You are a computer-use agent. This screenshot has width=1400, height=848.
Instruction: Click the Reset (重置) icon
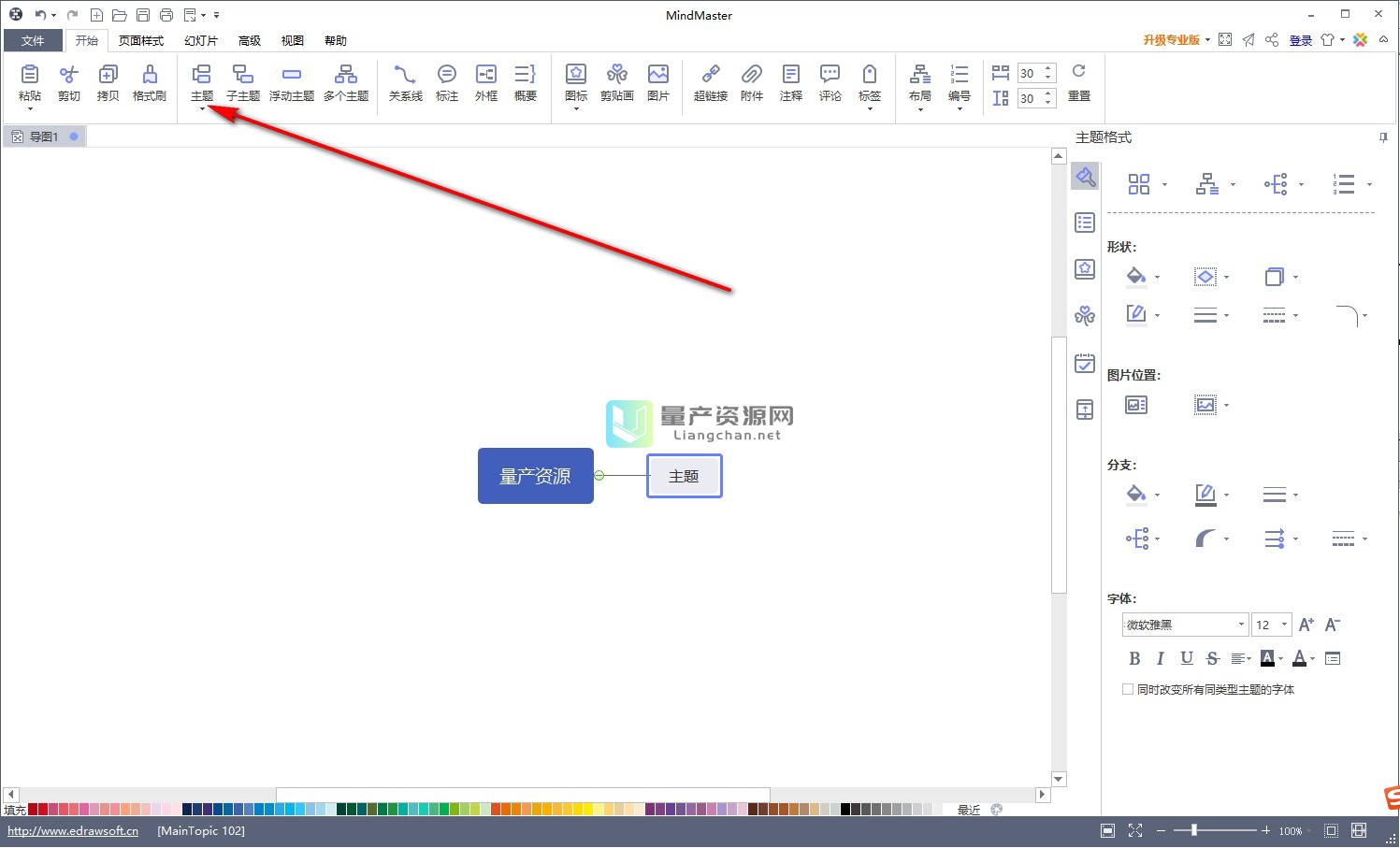[1079, 72]
